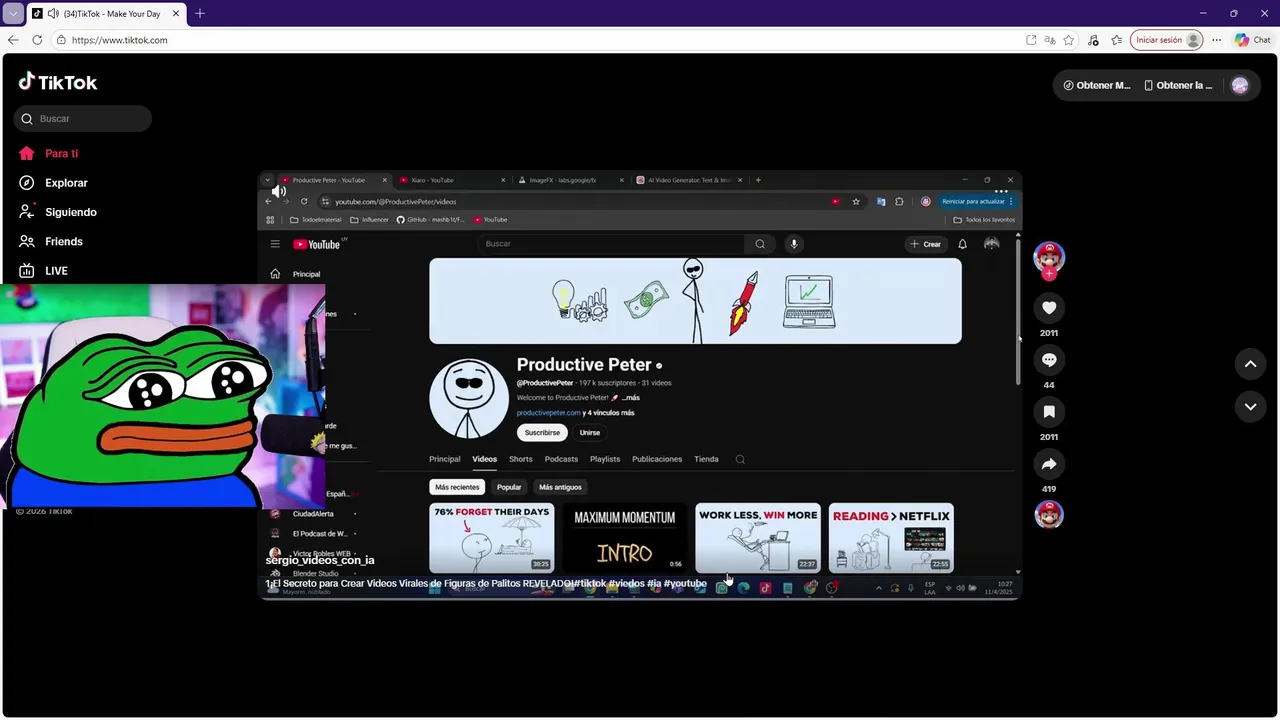Select the TikTok - Make Your Day tab
The image size is (1280, 720).
(105, 14)
